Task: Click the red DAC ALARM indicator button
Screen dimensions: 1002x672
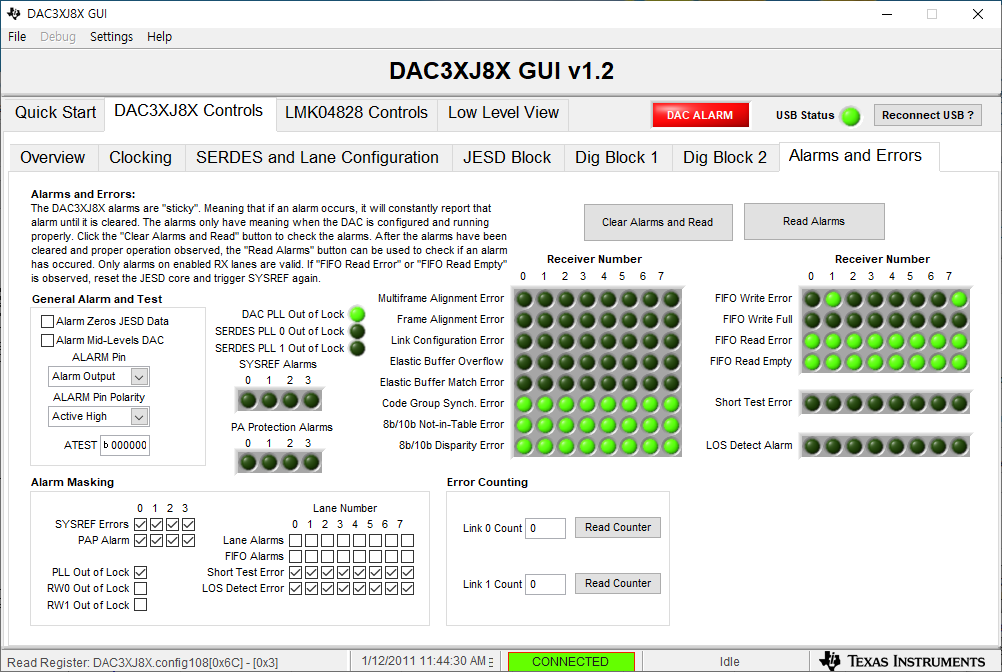Action: (x=700, y=116)
